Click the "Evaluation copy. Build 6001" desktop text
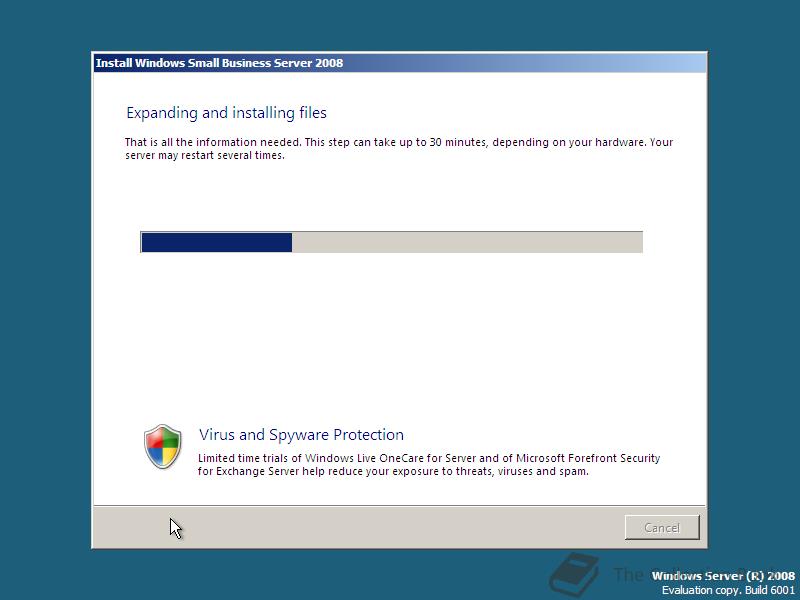The height and width of the screenshot is (600, 800). click(728, 590)
